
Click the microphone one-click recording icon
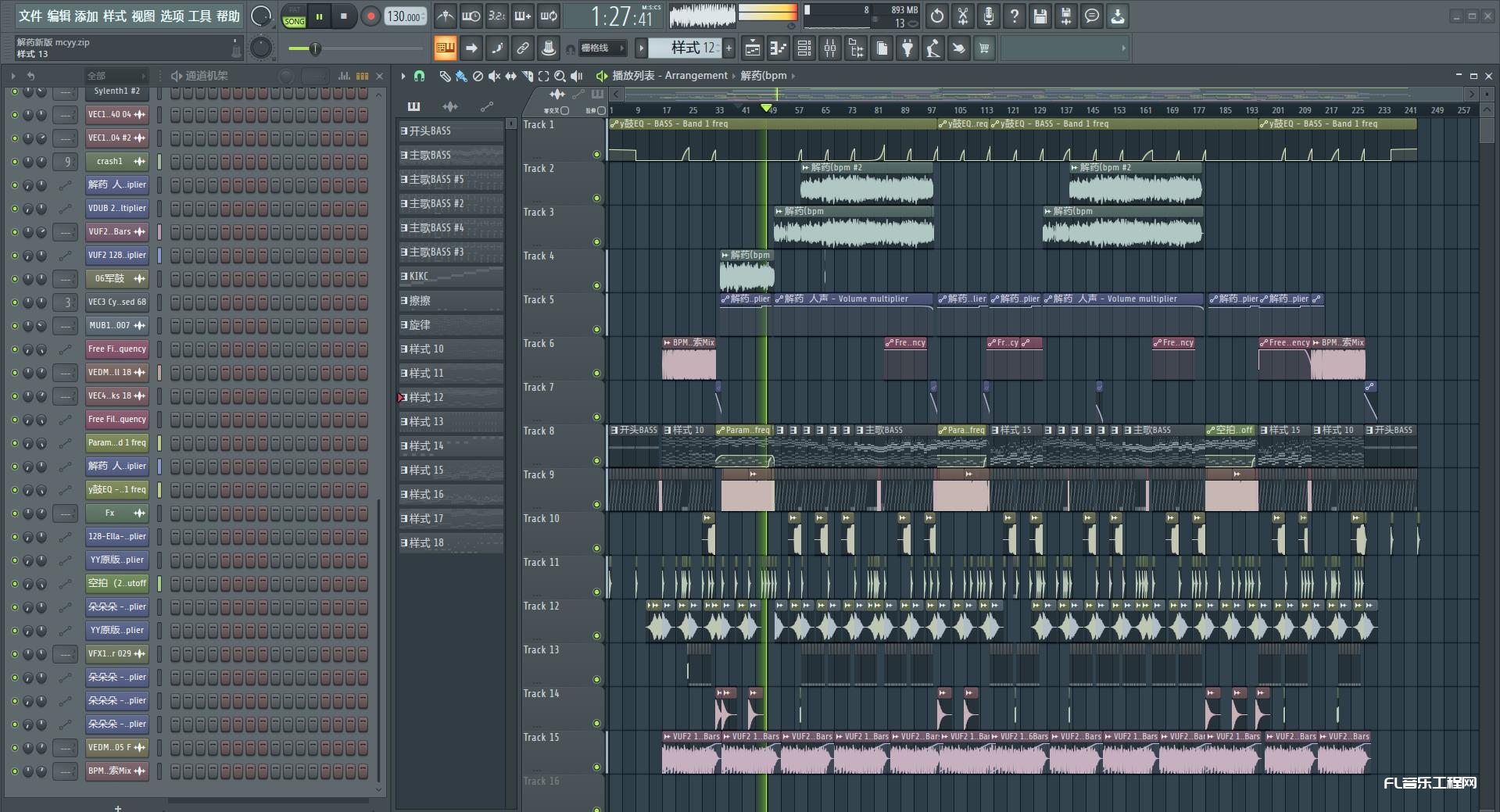click(989, 16)
